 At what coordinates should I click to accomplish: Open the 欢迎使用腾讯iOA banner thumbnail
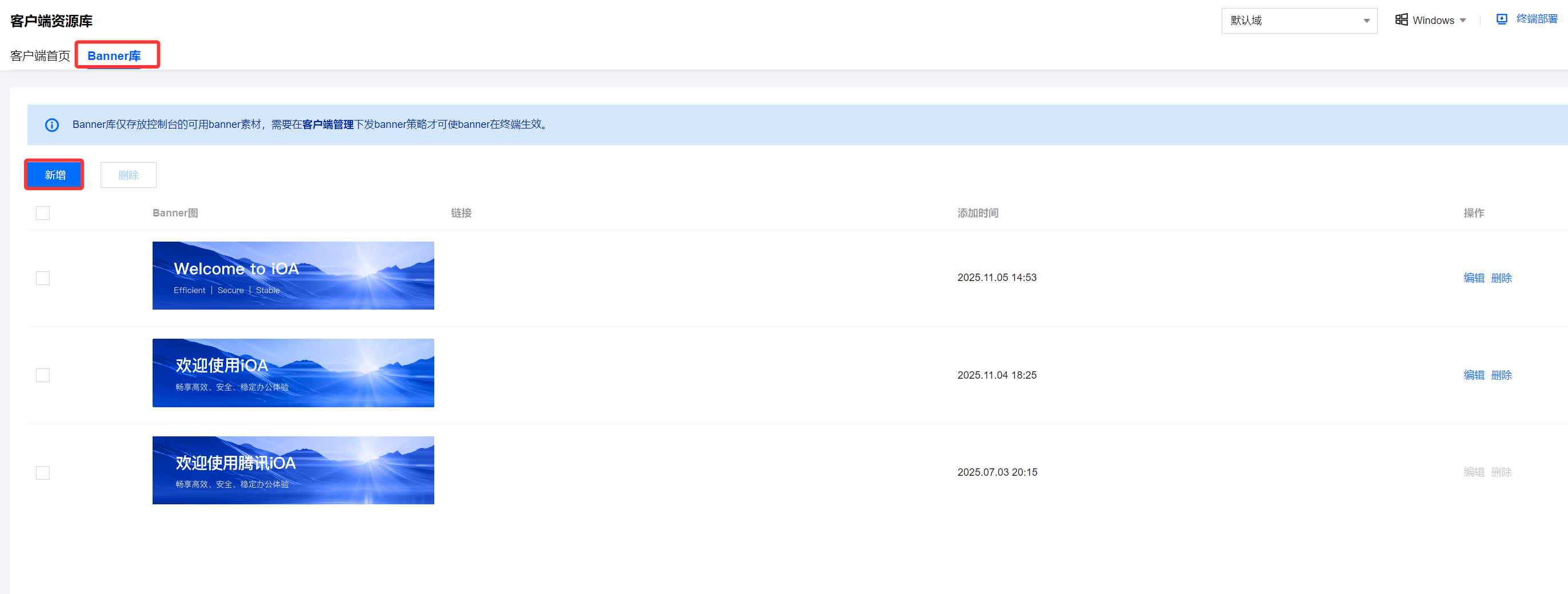(x=293, y=471)
